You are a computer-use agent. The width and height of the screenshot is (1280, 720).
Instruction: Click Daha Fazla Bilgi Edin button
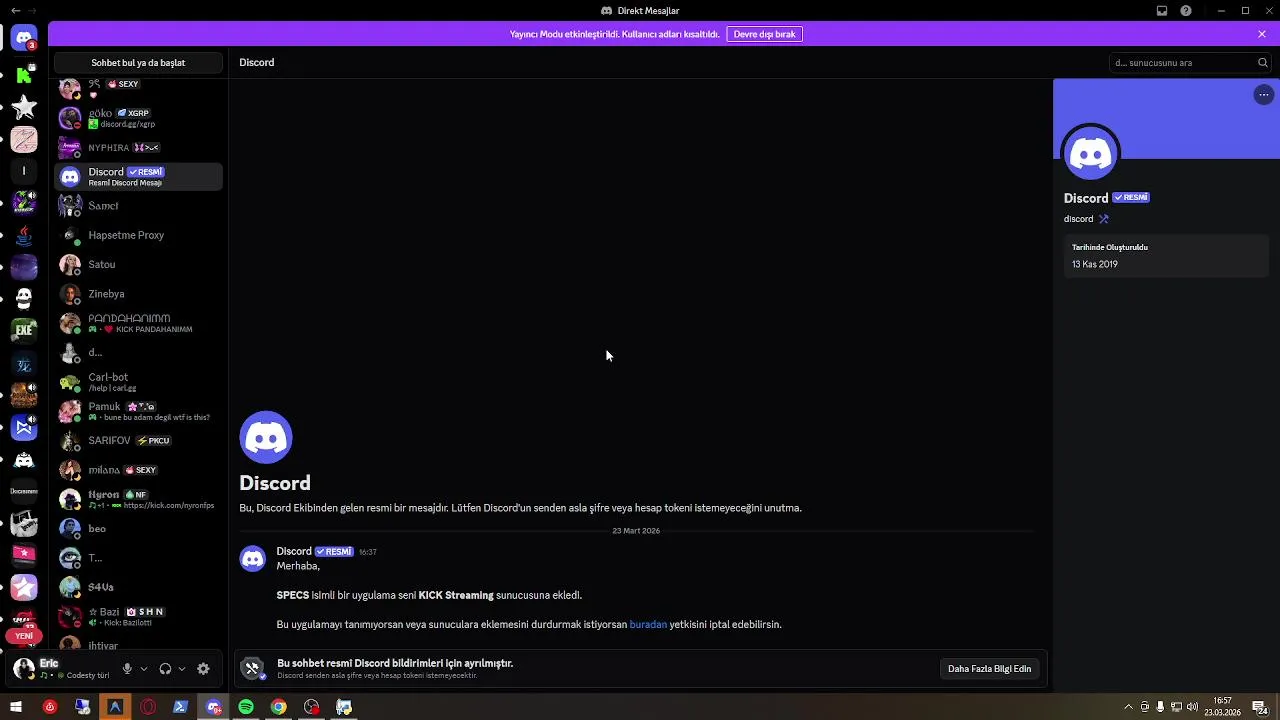989,669
